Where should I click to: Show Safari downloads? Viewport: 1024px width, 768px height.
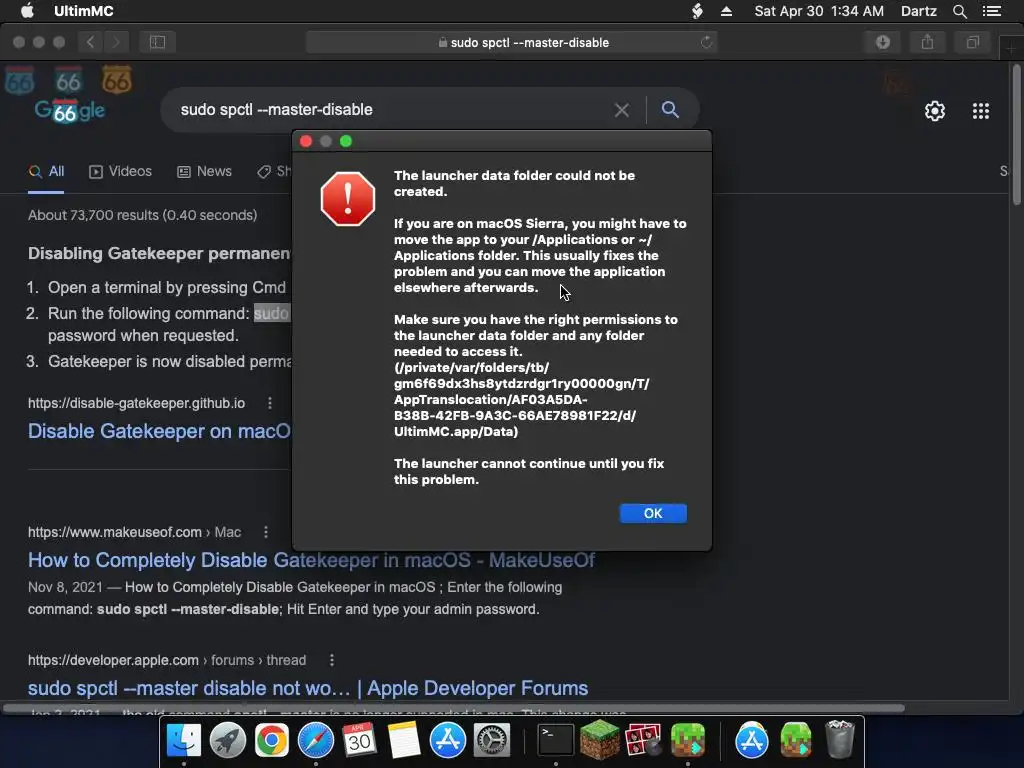(x=883, y=42)
